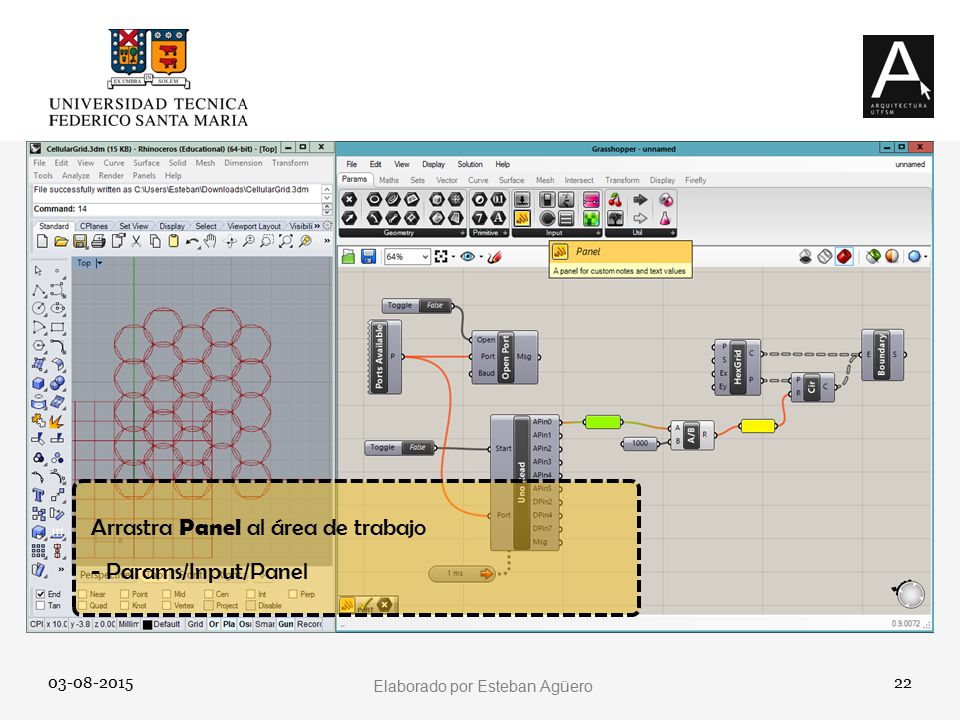This screenshot has height=720, width=960.
Task: Click the Default layer black color swatch
Action: pyautogui.click(x=147, y=624)
